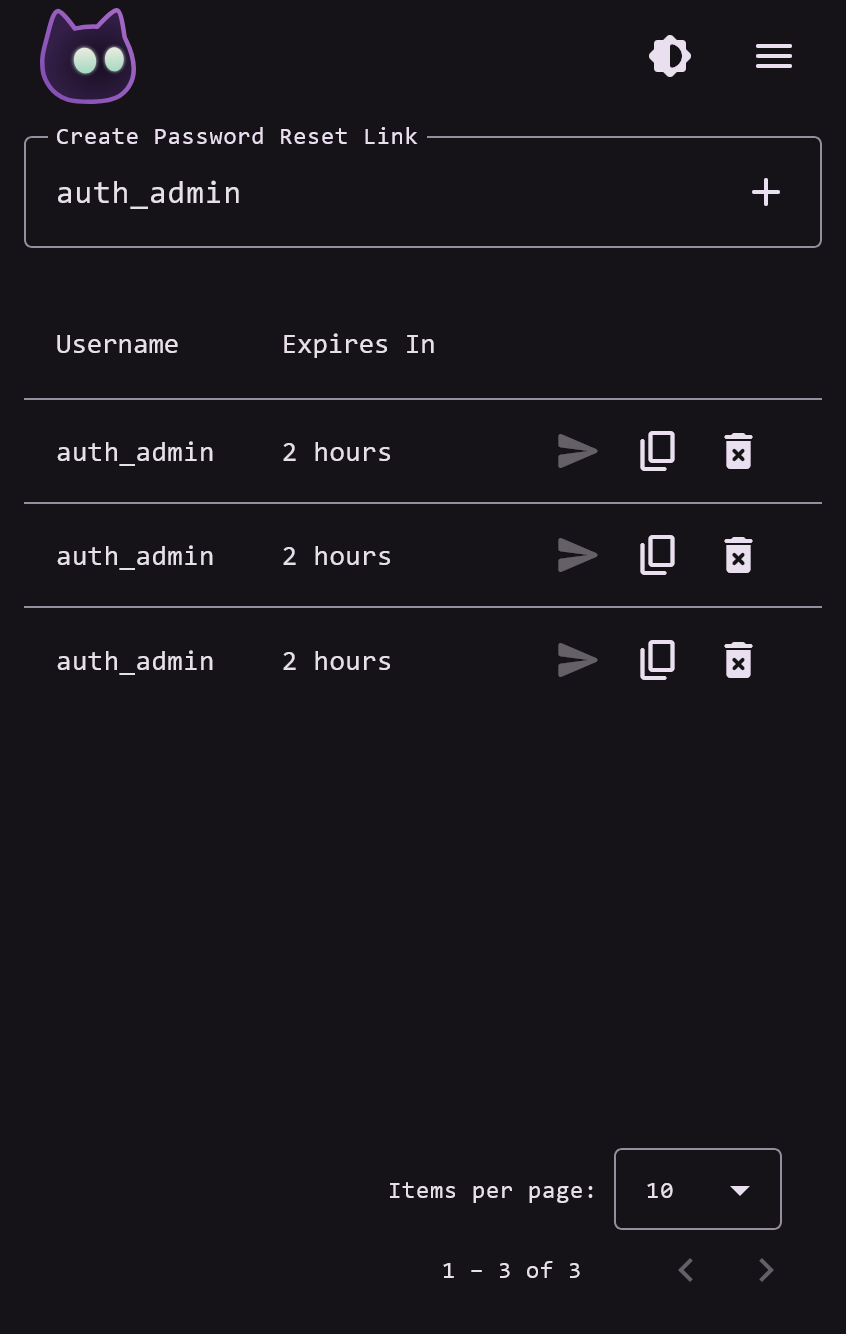Send the second auth_admin reset link
Viewport: 846px width, 1334px height.
(578, 555)
